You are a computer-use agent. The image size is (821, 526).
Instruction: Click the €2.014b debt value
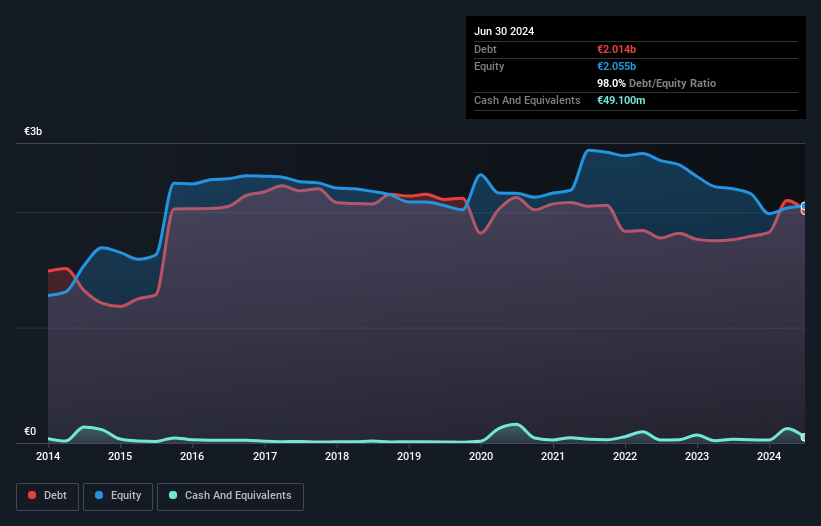tap(616, 49)
